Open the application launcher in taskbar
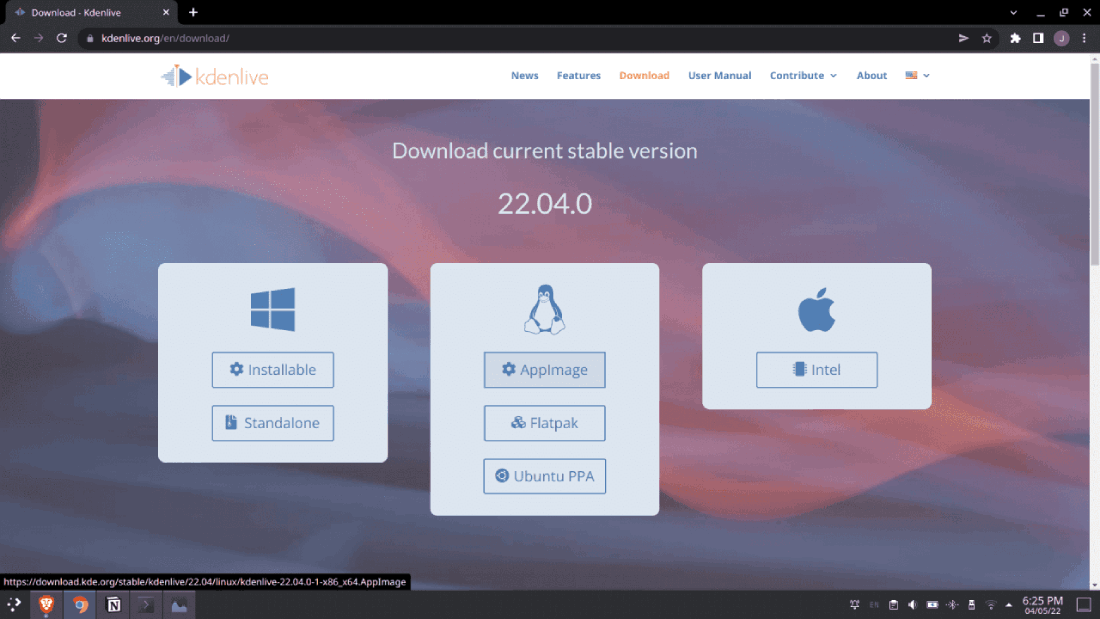This screenshot has height=619, width=1100. 14,604
